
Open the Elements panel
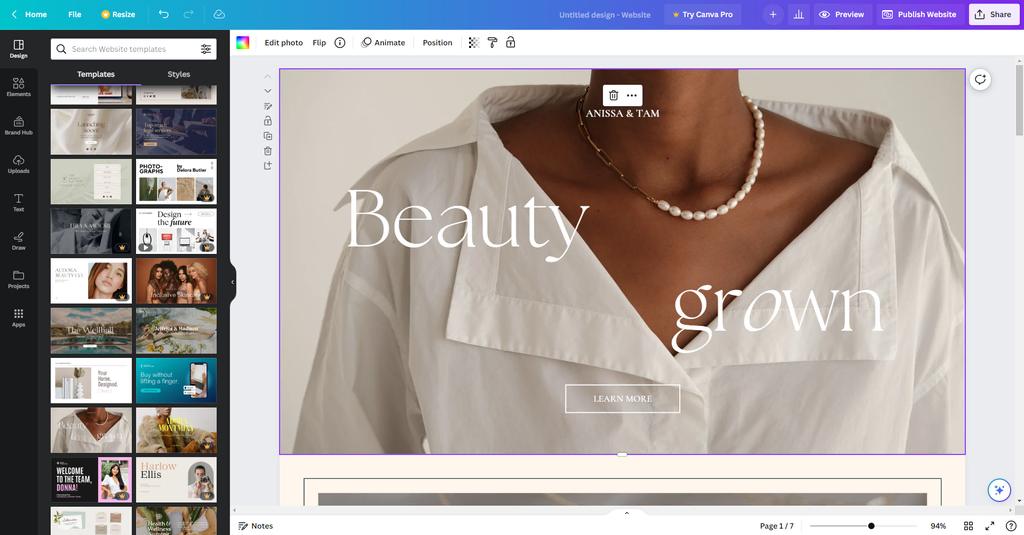18,87
